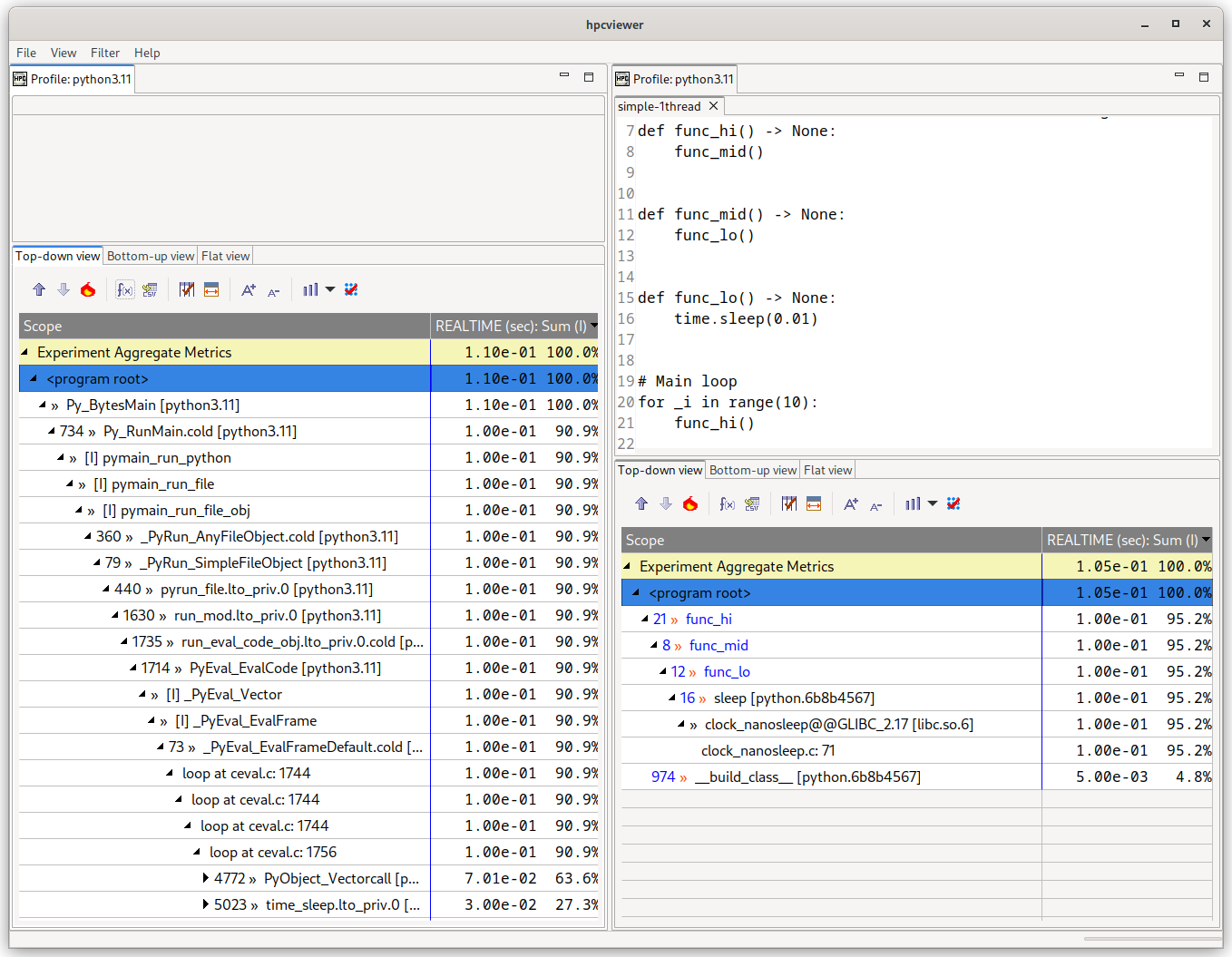Decrease font size (A-) in right pane toolbar
Viewport: 1232px width, 957px height.
pyautogui.click(x=875, y=505)
